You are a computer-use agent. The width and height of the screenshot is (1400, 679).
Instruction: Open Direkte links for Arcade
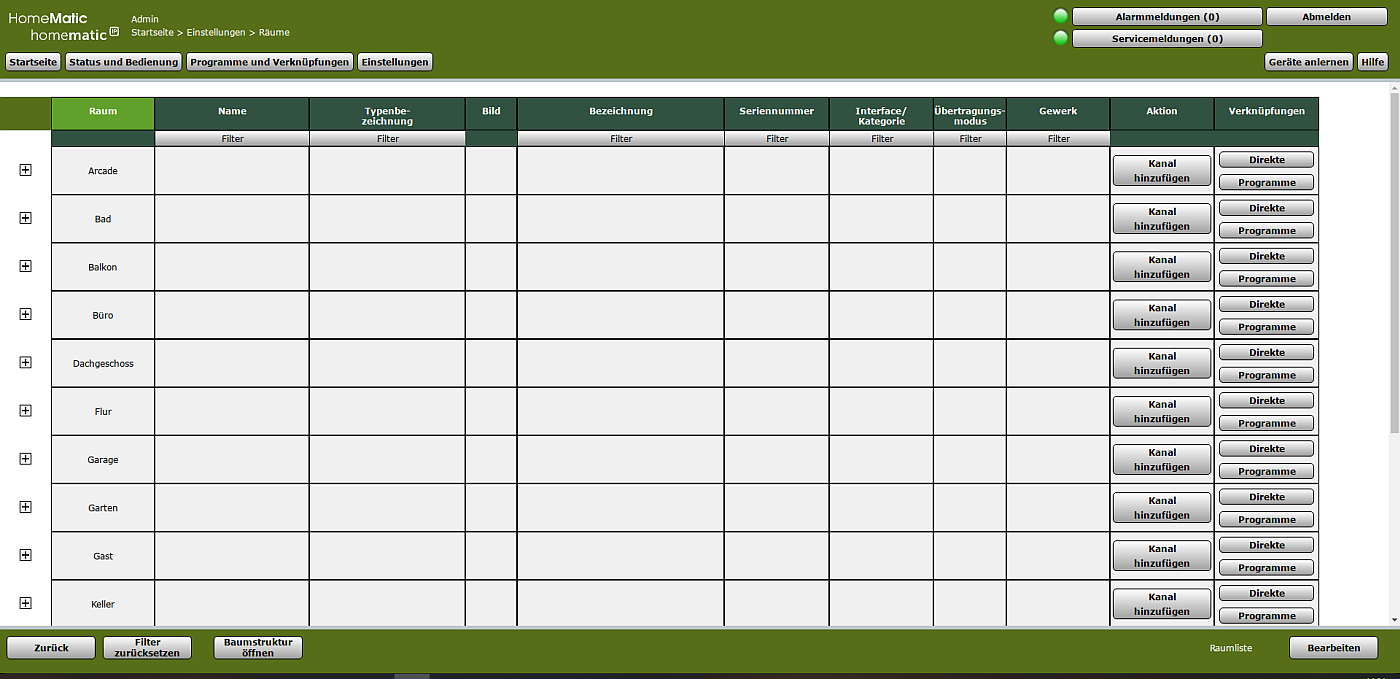[x=1267, y=160]
